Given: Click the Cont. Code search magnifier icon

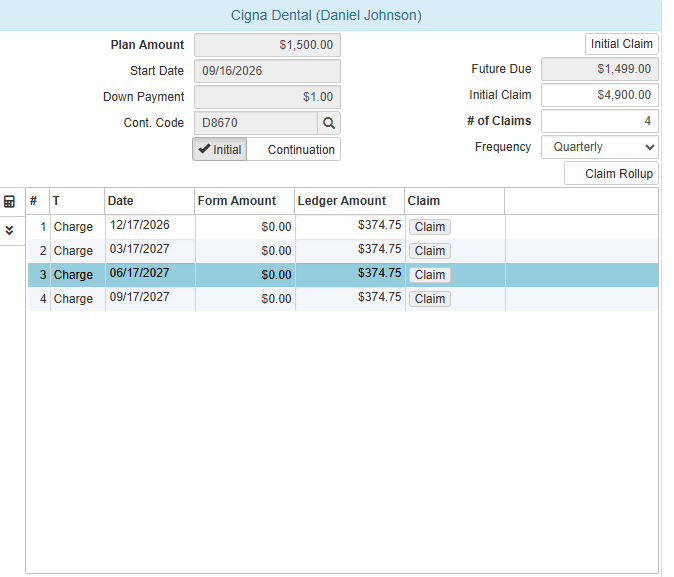Looking at the screenshot, I should click(329, 123).
